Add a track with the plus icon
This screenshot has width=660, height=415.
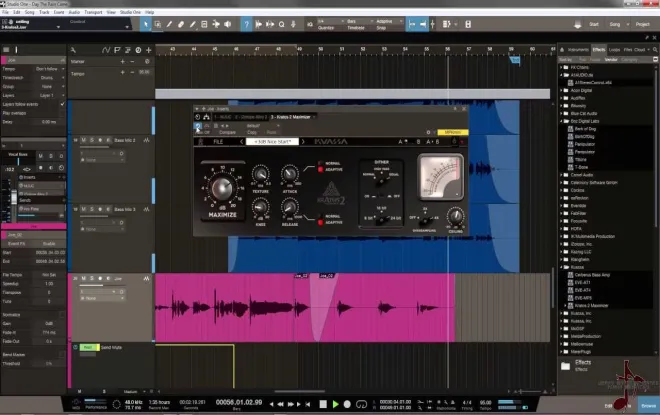pos(149,50)
